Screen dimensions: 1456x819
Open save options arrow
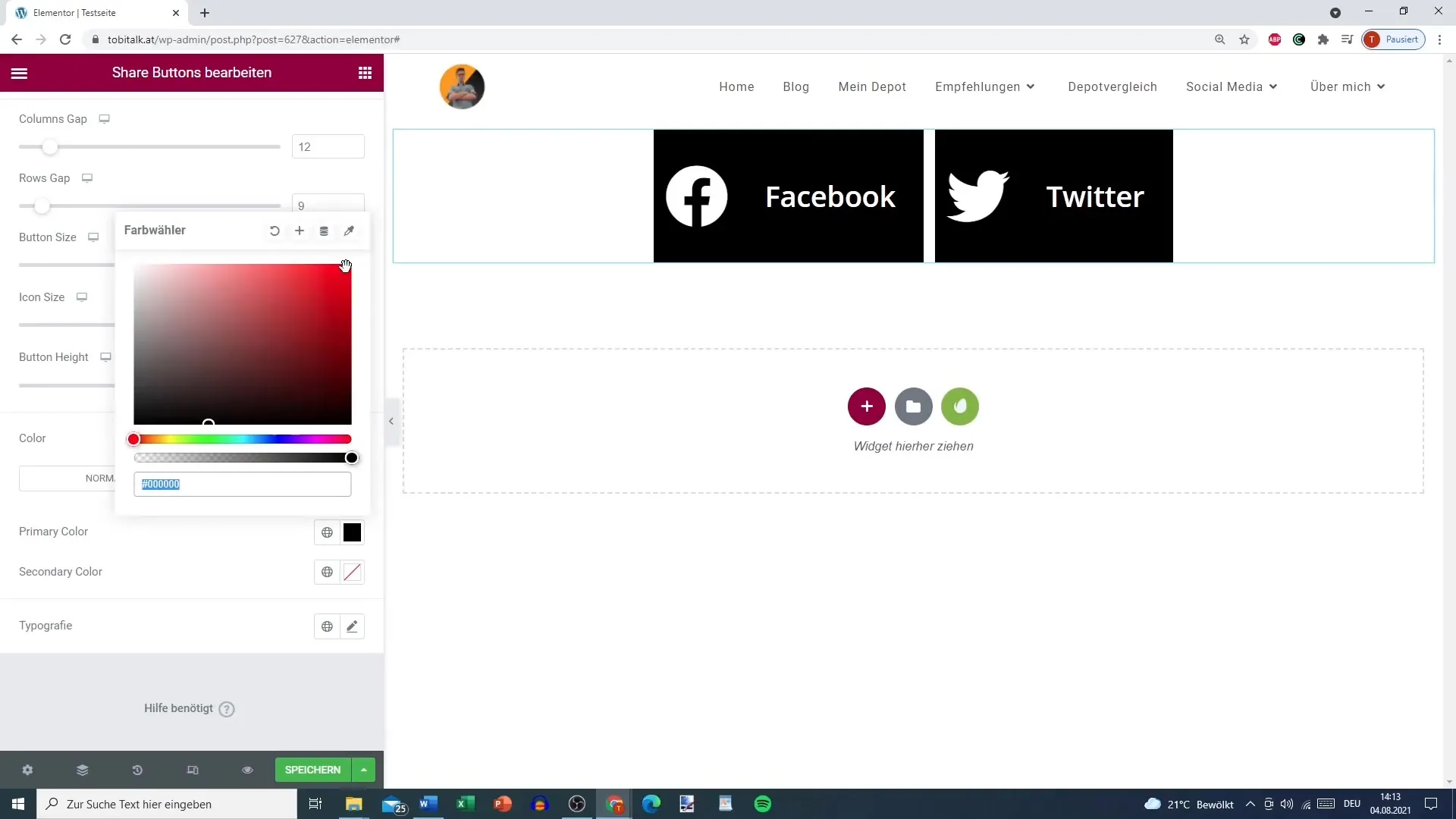point(364,770)
